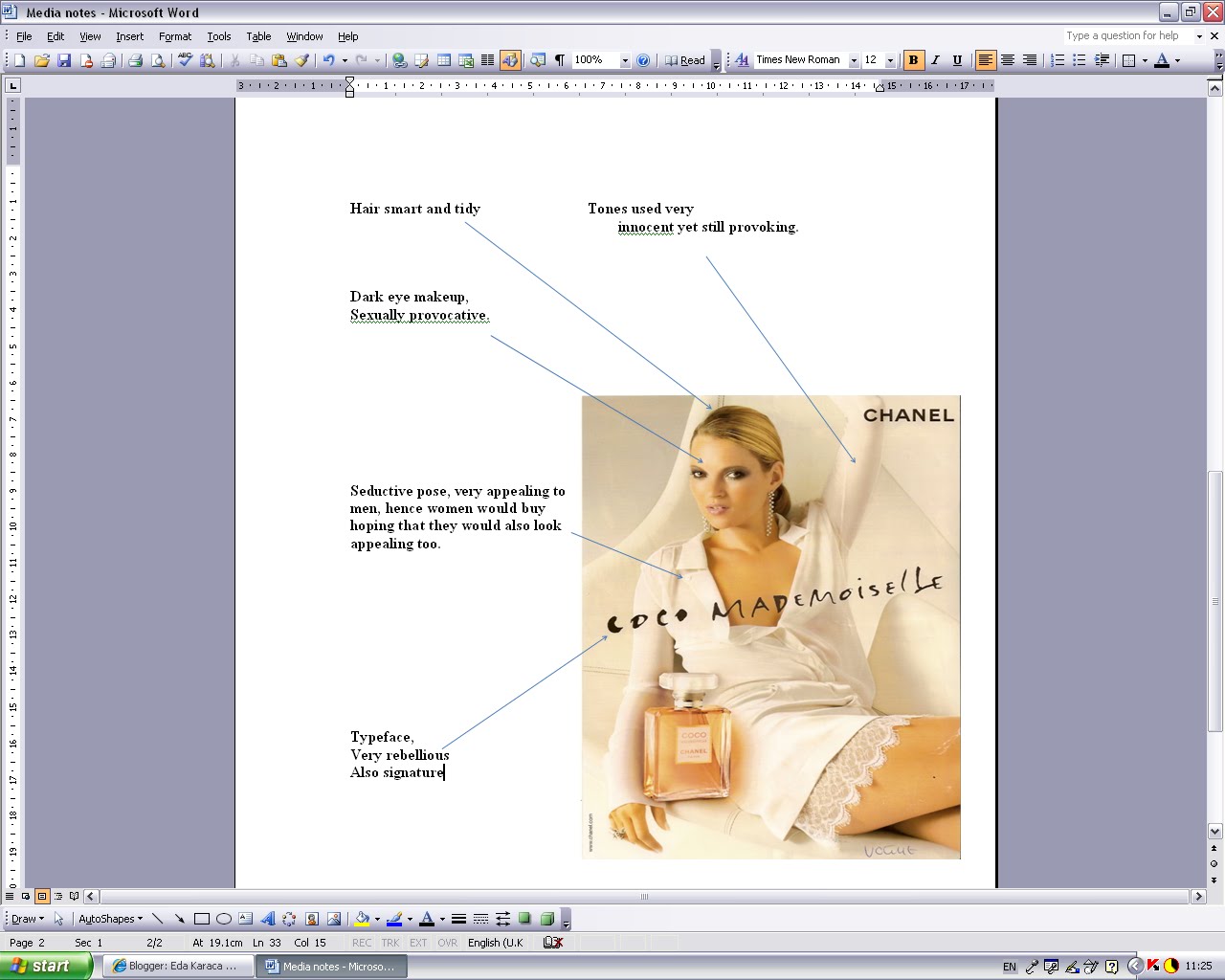Open Print Preview

tap(158, 60)
